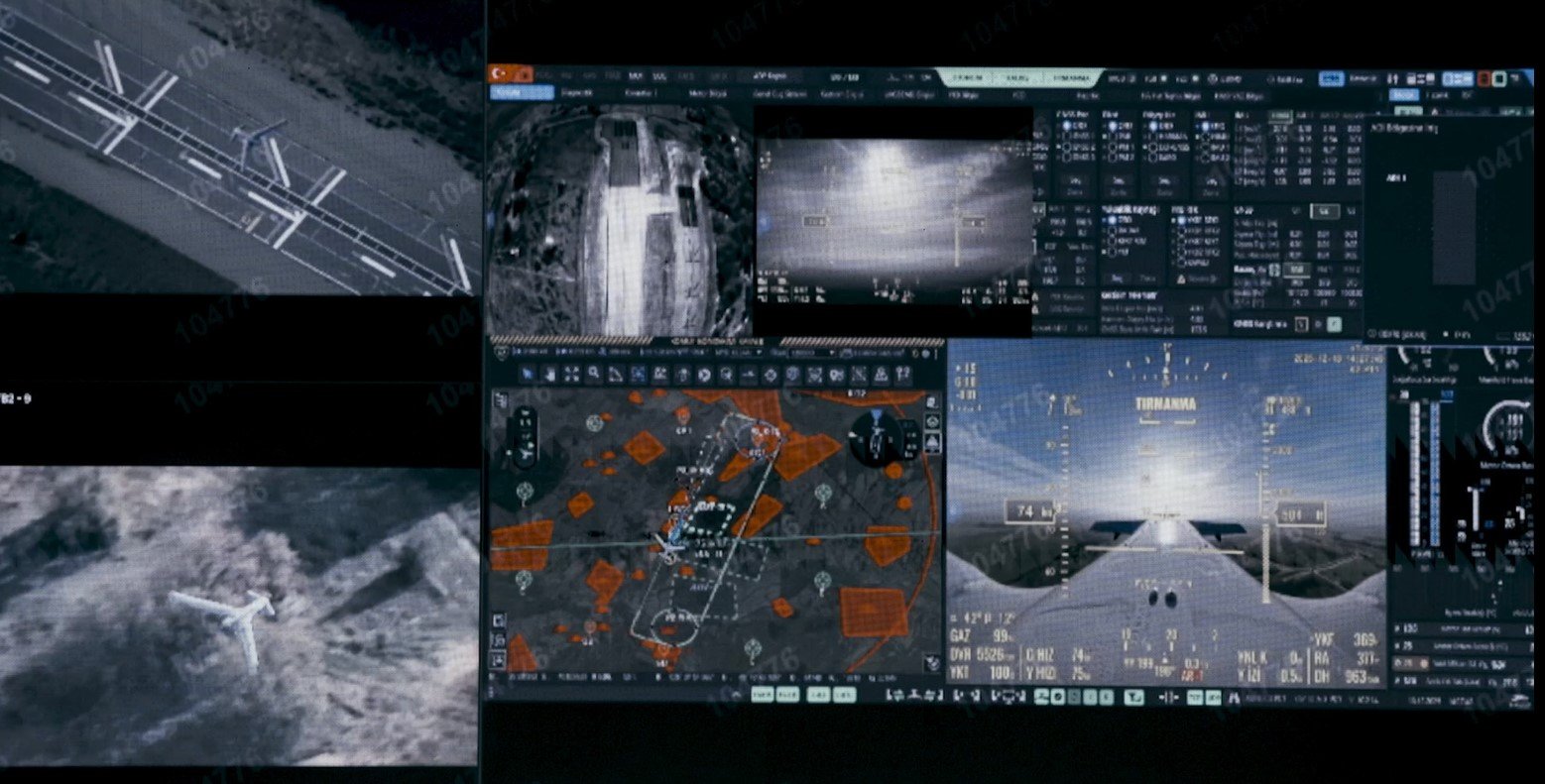Image resolution: width=1545 pixels, height=784 pixels.
Task: Choose top radio option in lower-left radio panel
Action: pyautogui.click(x=1110, y=219)
